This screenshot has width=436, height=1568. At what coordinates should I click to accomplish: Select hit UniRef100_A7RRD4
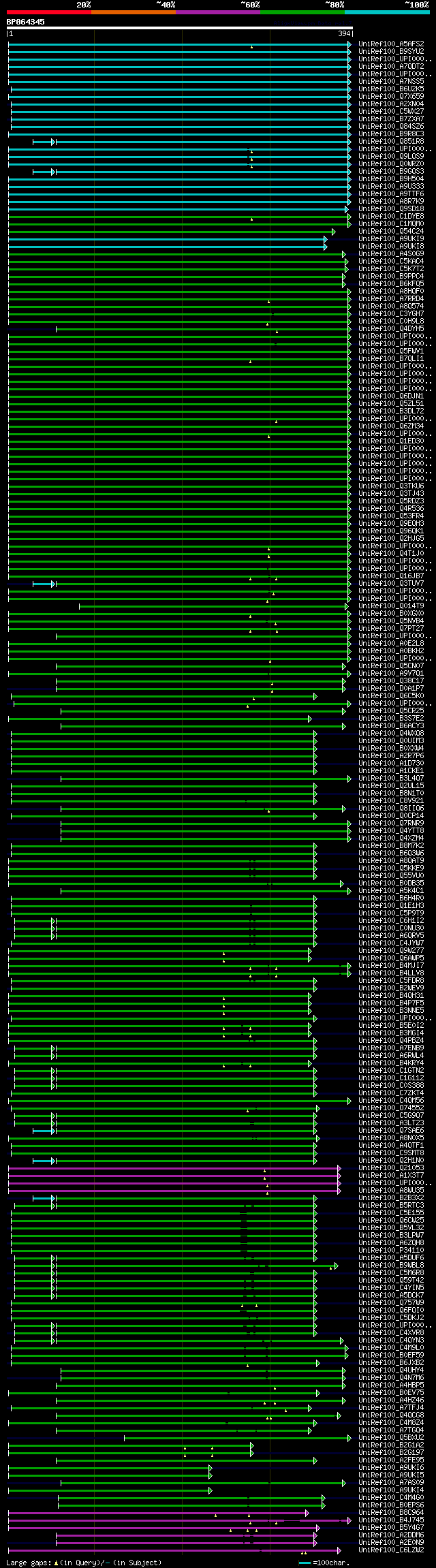pos(391,298)
